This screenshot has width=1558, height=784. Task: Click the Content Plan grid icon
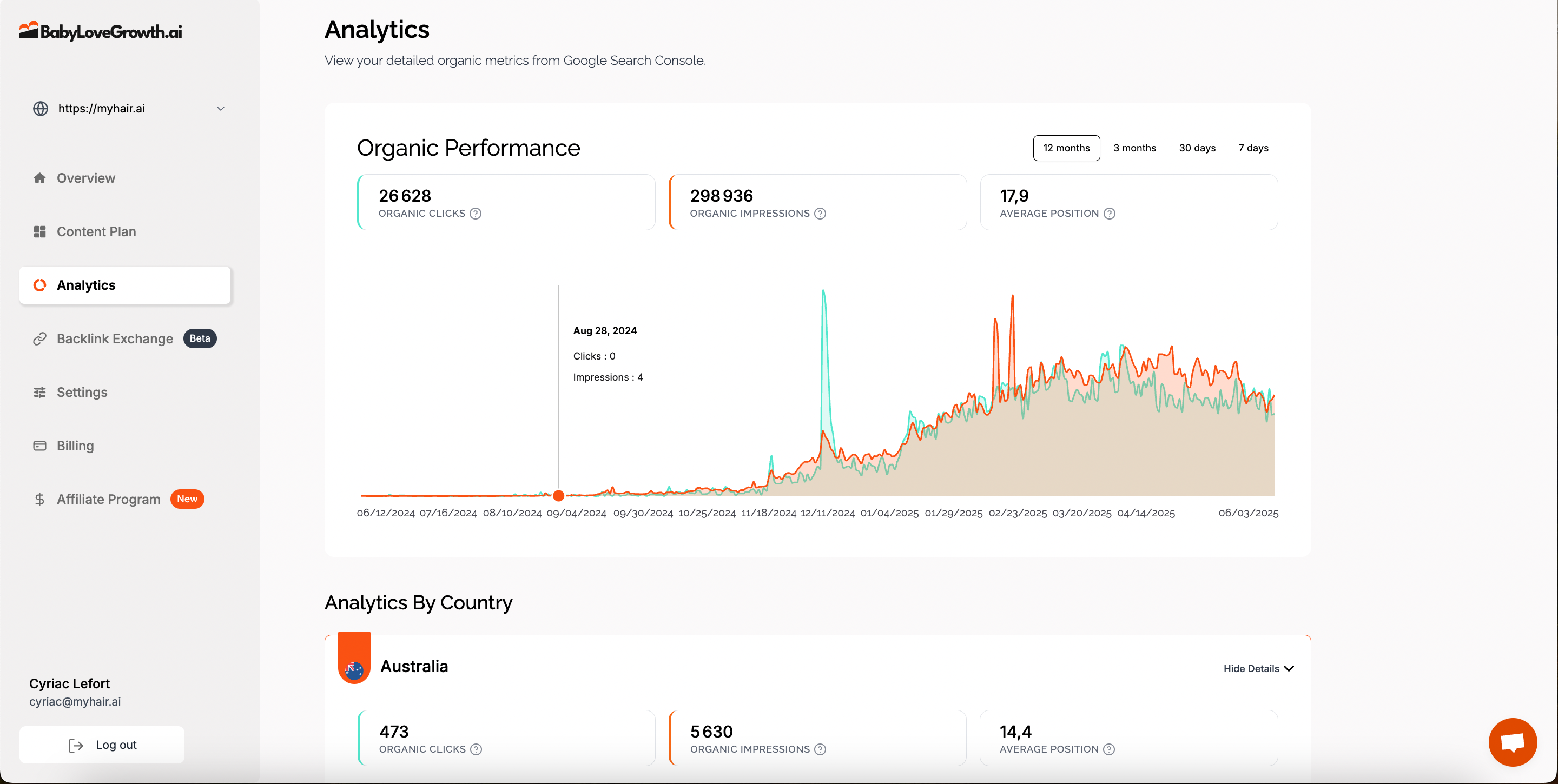click(40, 231)
